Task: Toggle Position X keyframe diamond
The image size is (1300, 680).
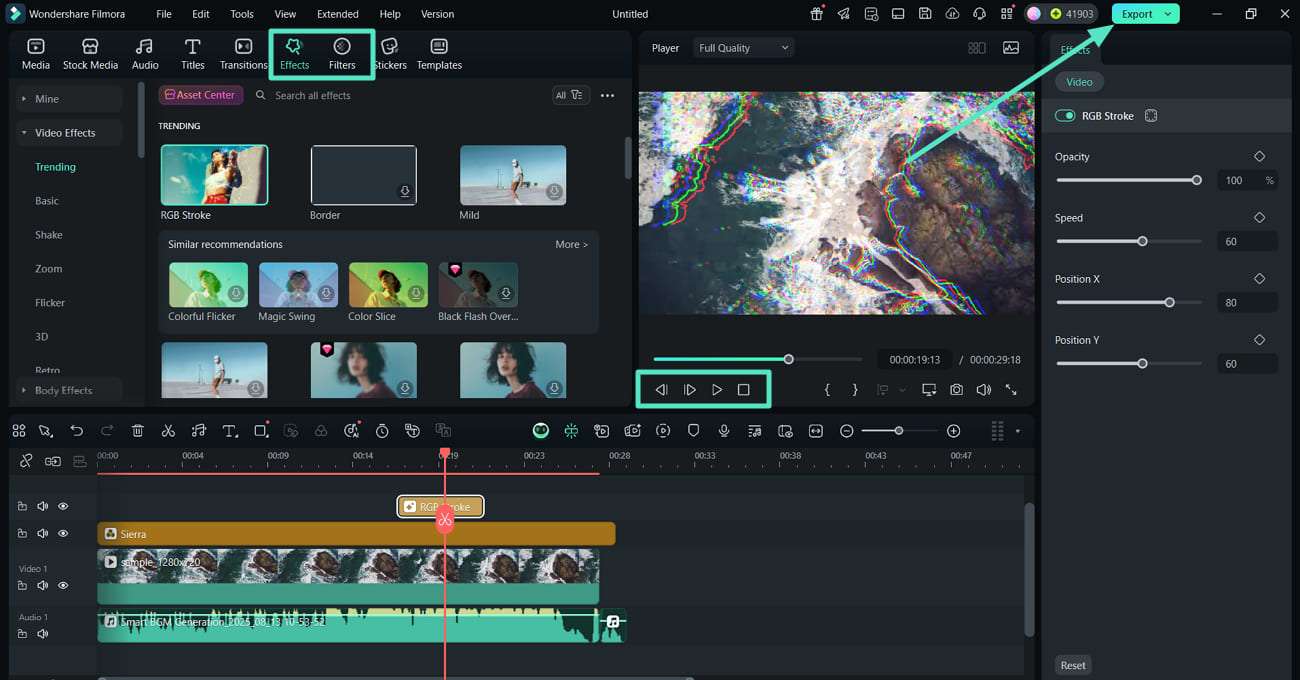Action: [1259, 279]
